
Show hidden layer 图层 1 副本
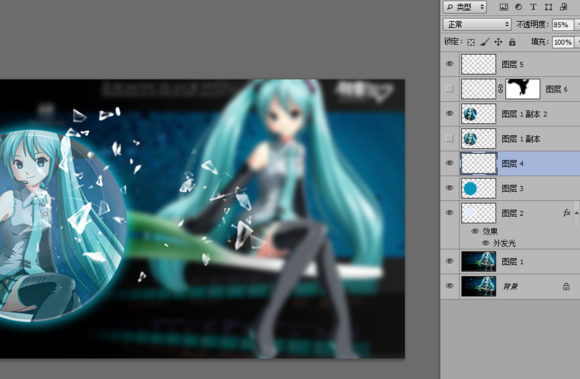pos(449,138)
